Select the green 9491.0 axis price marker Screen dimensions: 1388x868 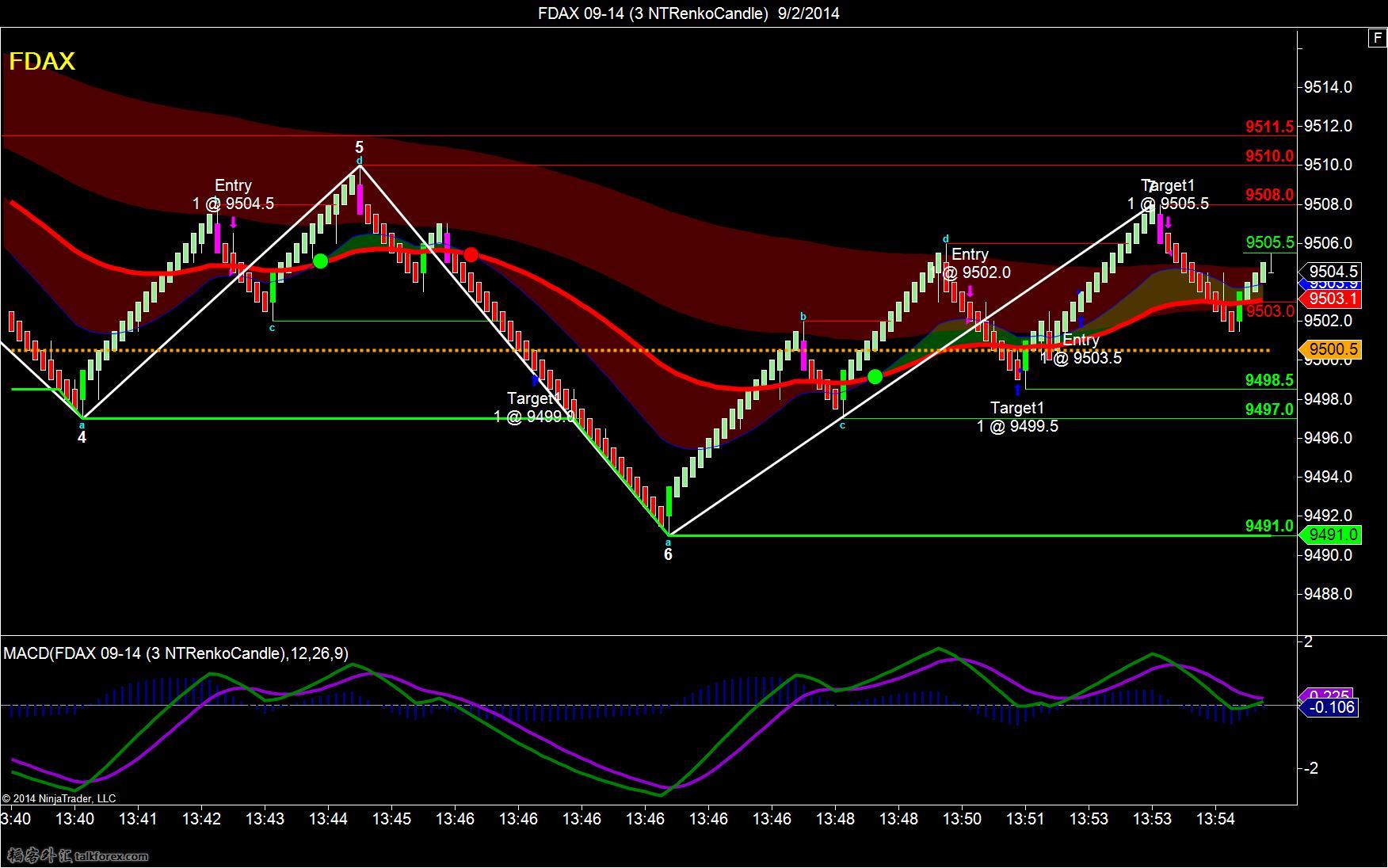pyautogui.click(x=1330, y=535)
